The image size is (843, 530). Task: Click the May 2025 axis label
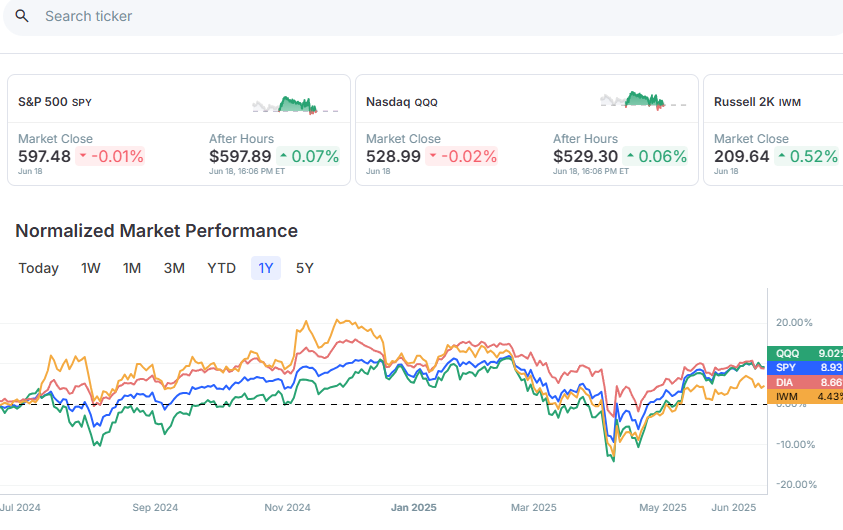pos(662,507)
